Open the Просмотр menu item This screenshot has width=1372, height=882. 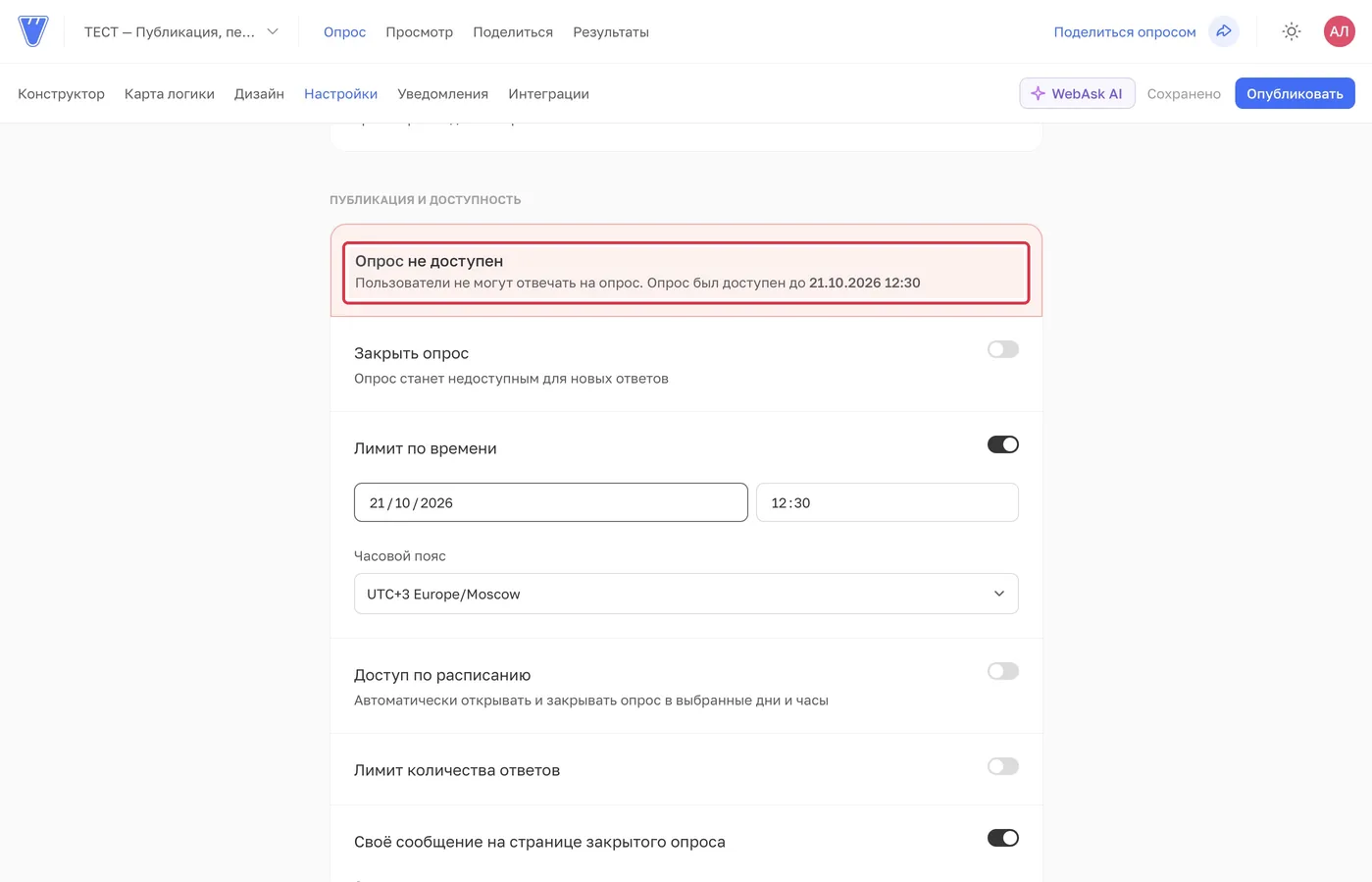tap(419, 31)
